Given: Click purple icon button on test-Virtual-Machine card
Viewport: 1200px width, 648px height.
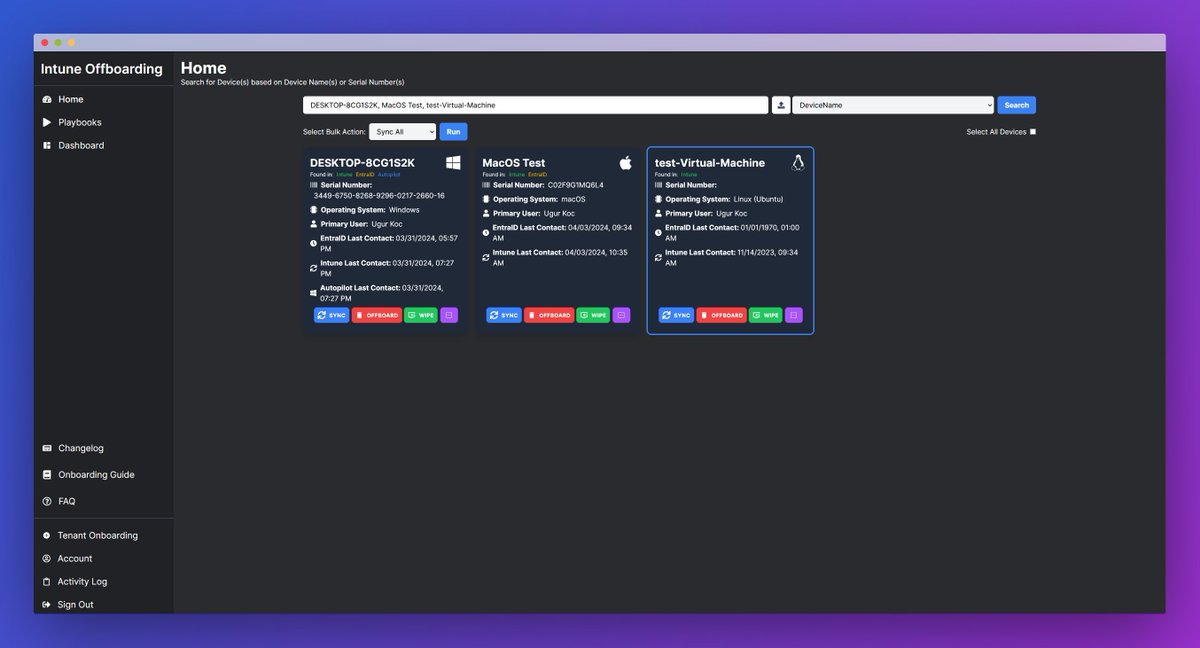Looking at the screenshot, I should 794,315.
